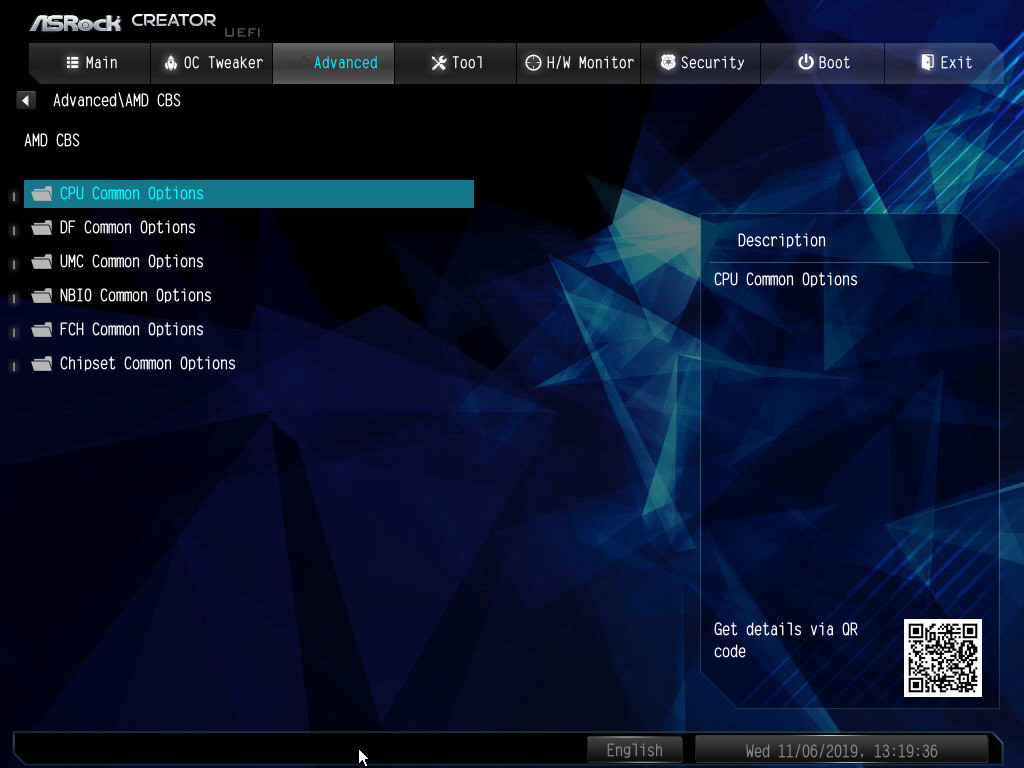Click the FCH Common Options folder icon
This screenshot has height=768, width=1024.
click(41, 330)
